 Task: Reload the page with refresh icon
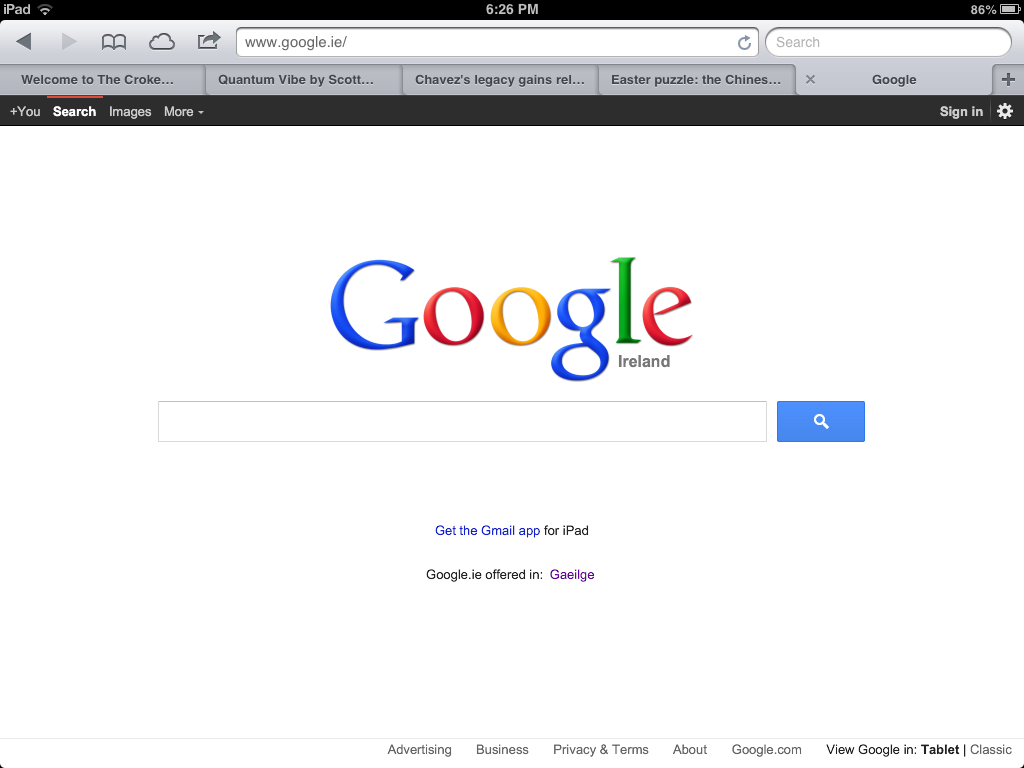(x=744, y=42)
